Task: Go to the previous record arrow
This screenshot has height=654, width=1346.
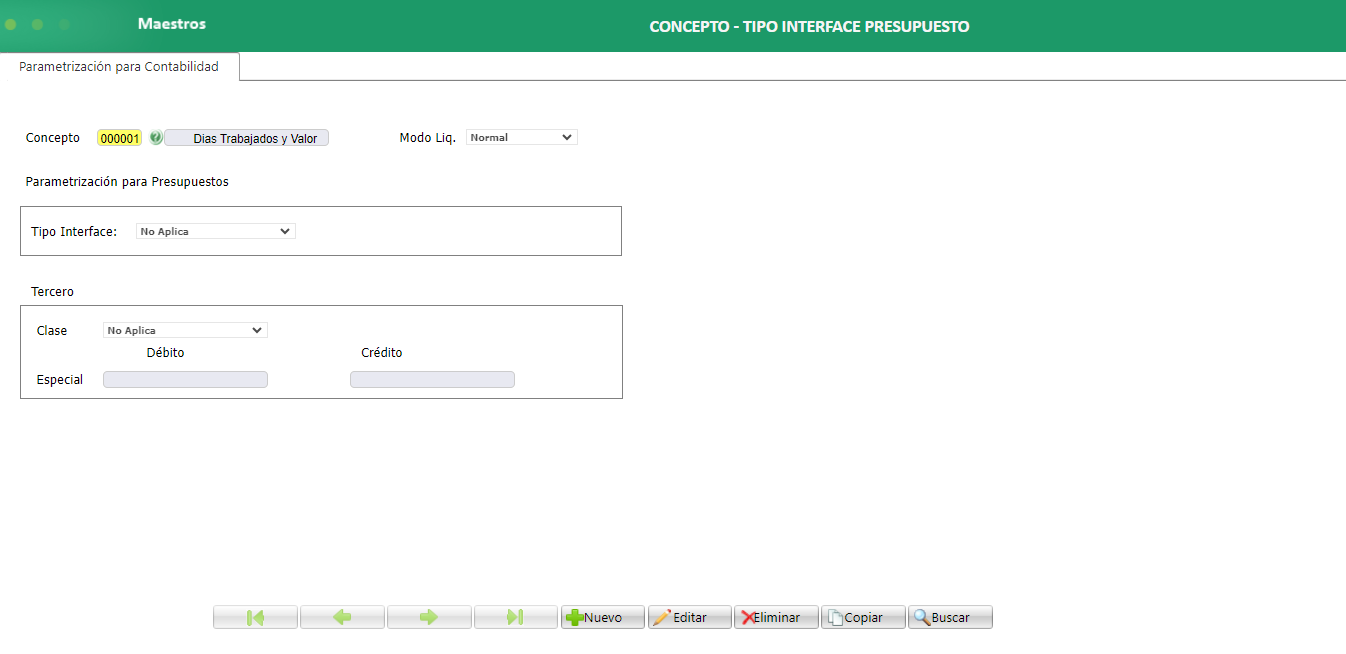Action: pyautogui.click(x=342, y=617)
